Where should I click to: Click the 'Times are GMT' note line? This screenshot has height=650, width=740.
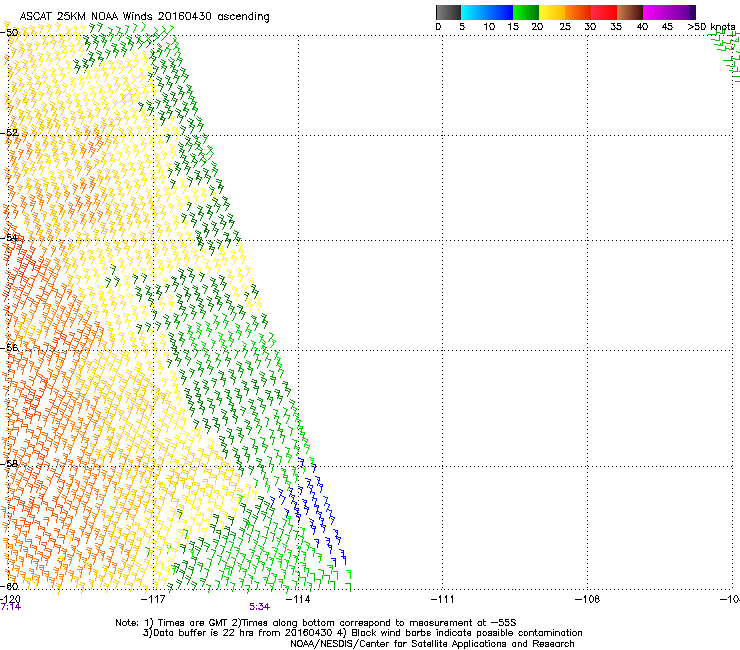pyautogui.click(x=316, y=623)
